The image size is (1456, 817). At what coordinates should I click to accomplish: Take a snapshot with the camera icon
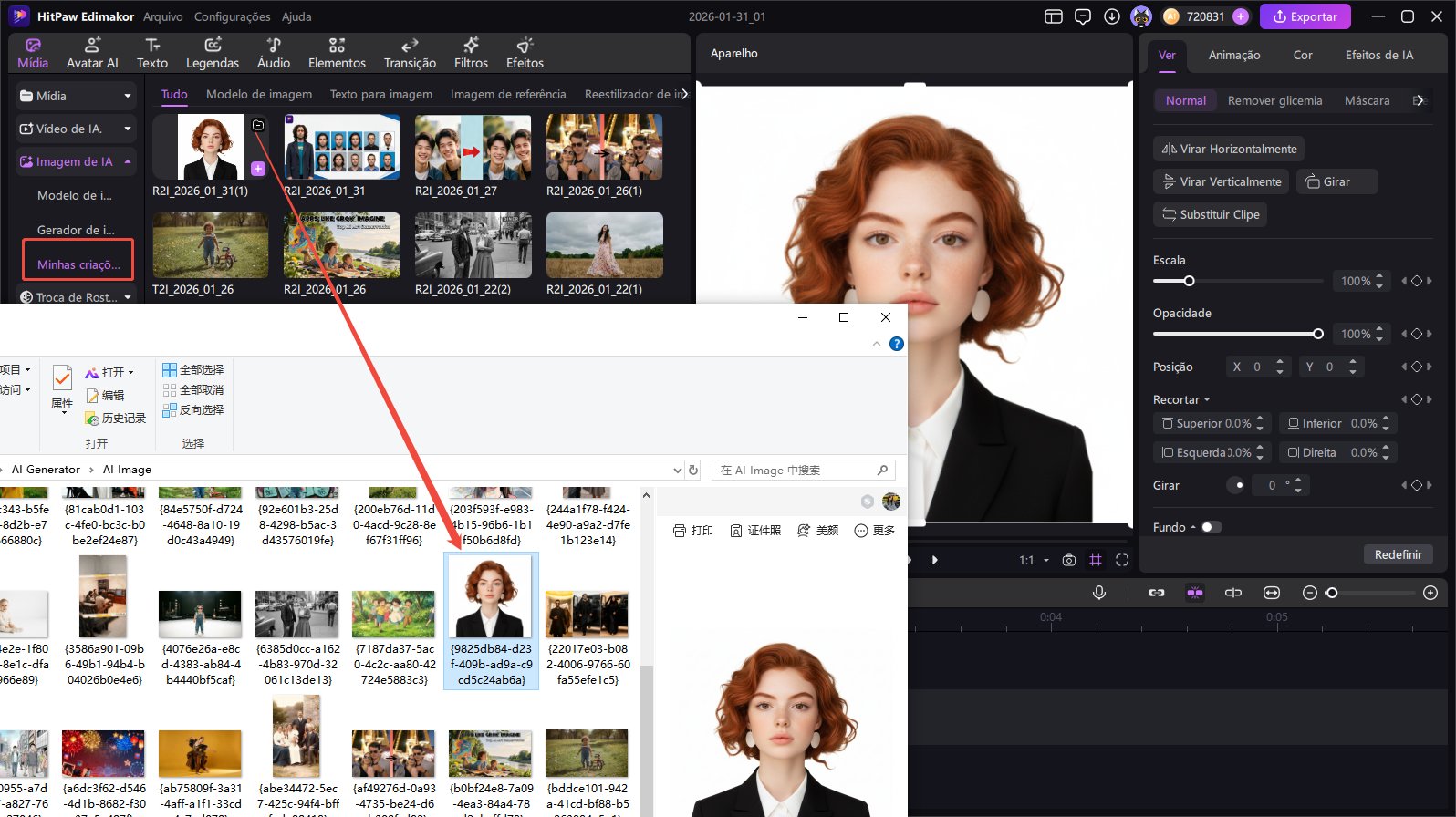click(x=1068, y=560)
